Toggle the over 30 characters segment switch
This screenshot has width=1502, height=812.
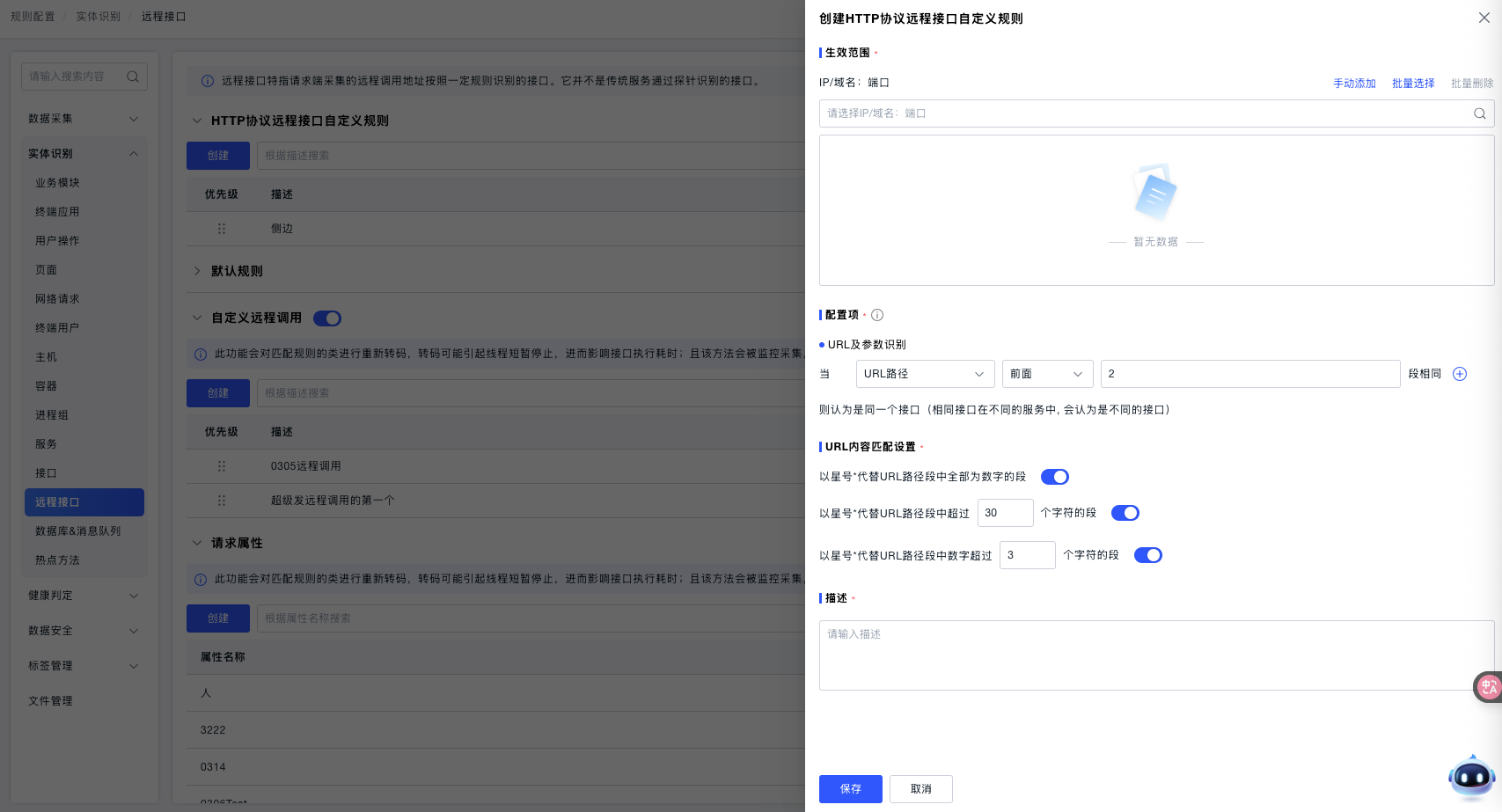pyautogui.click(x=1125, y=513)
